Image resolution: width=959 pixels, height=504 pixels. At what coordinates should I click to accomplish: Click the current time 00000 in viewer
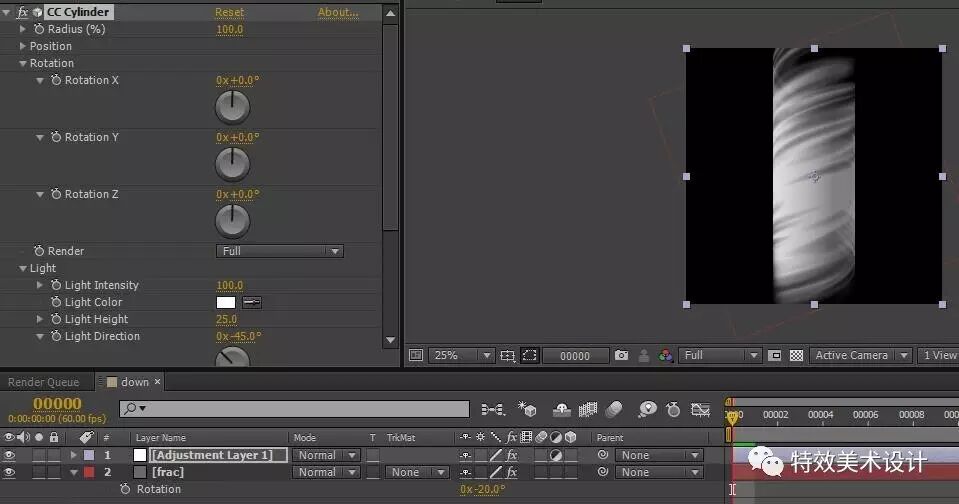coord(575,356)
